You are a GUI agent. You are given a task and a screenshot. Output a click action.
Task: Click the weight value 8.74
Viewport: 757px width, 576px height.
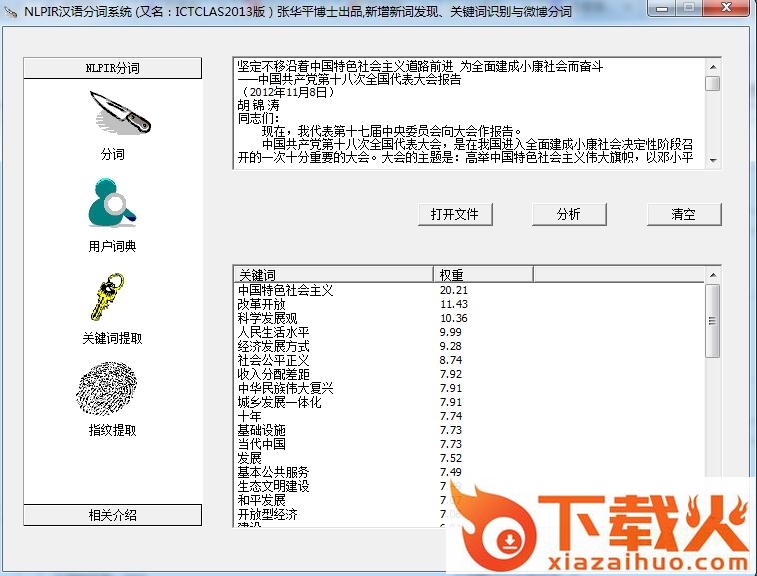click(450, 360)
